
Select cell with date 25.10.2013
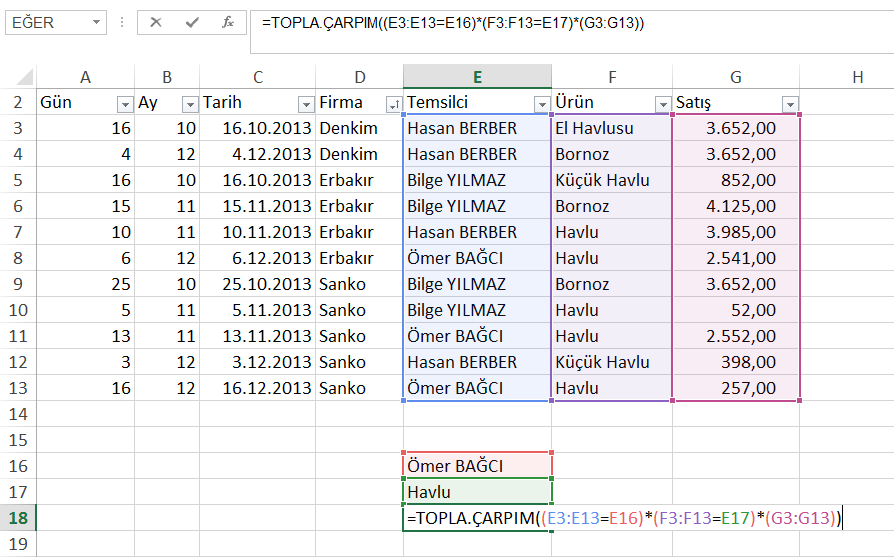(257, 284)
